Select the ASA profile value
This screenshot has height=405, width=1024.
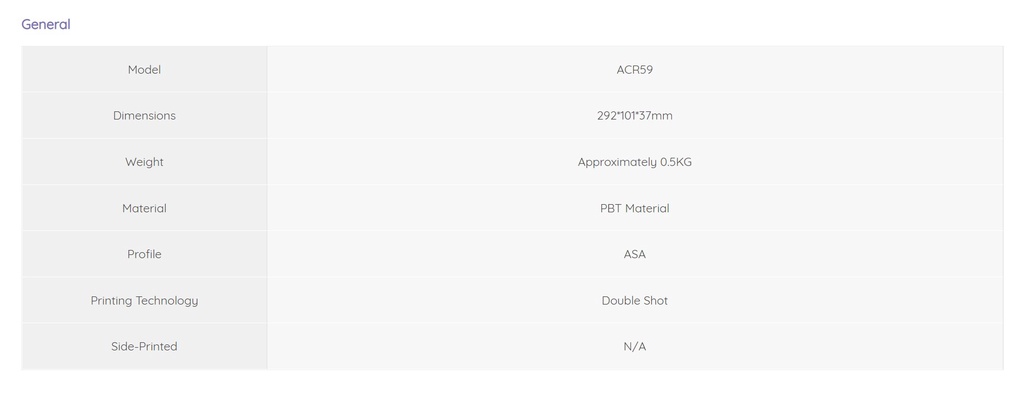click(x=635, y=254)
